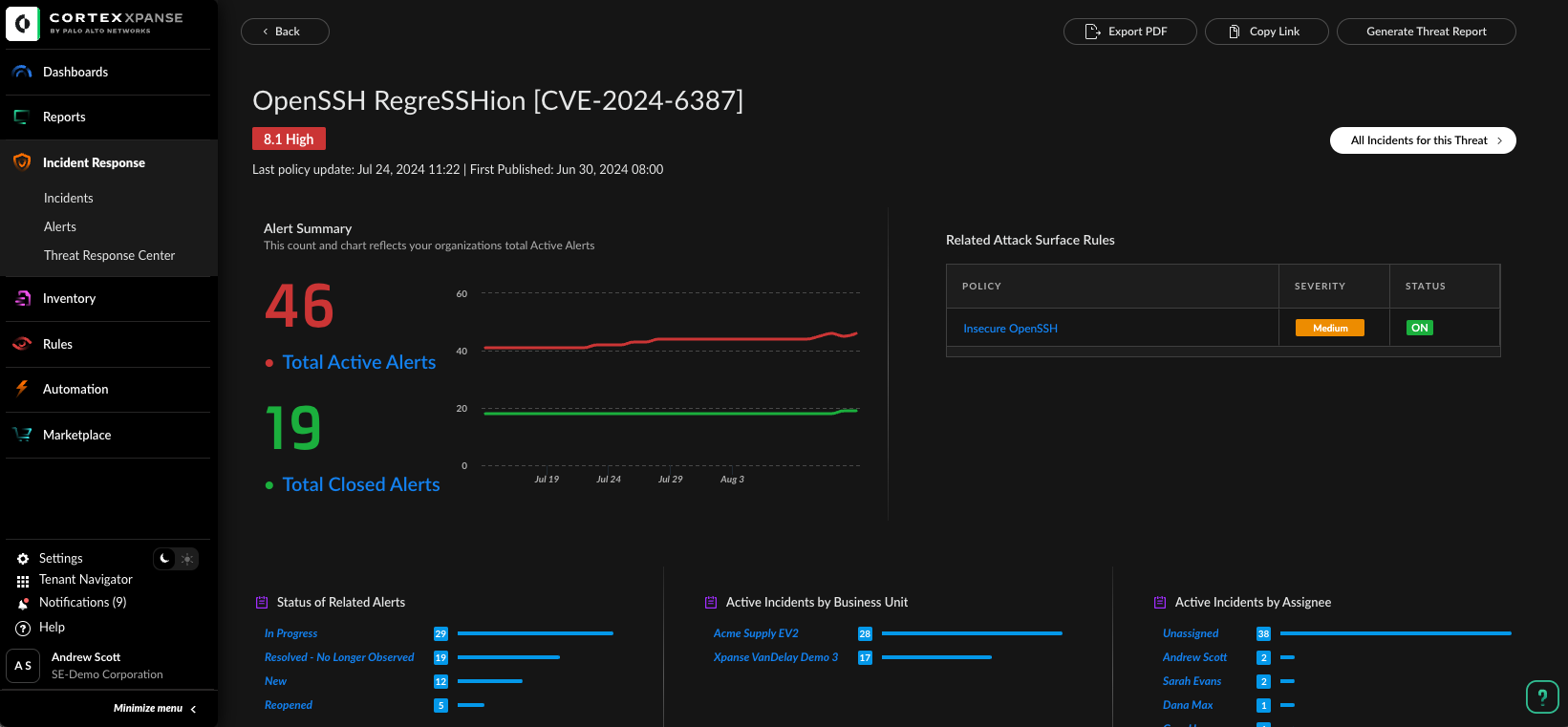Screen dimensions: 1568x727
Task: Click the Reports monitor icon
Action: [22, 117]
